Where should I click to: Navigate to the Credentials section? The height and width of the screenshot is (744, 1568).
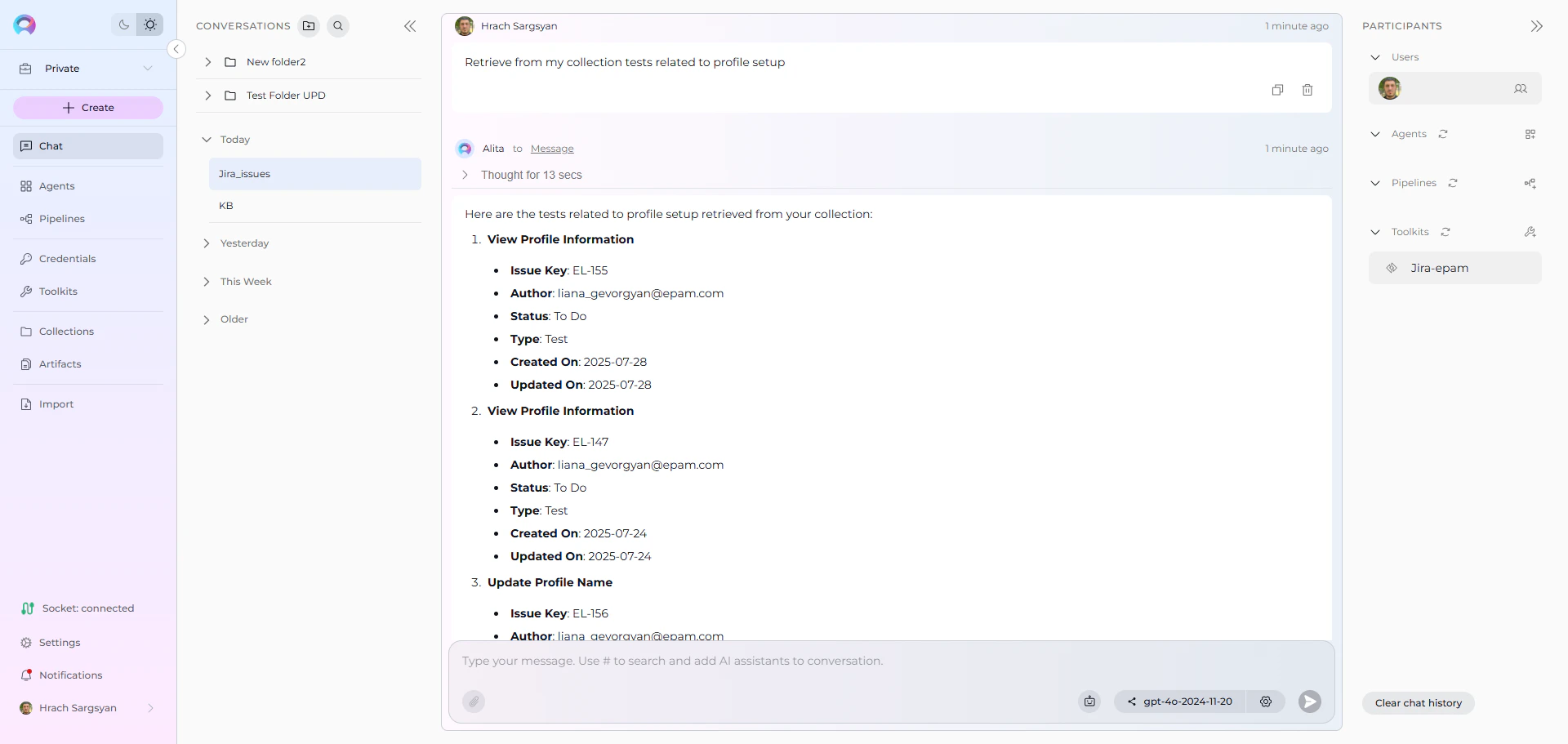click(69, 258)
